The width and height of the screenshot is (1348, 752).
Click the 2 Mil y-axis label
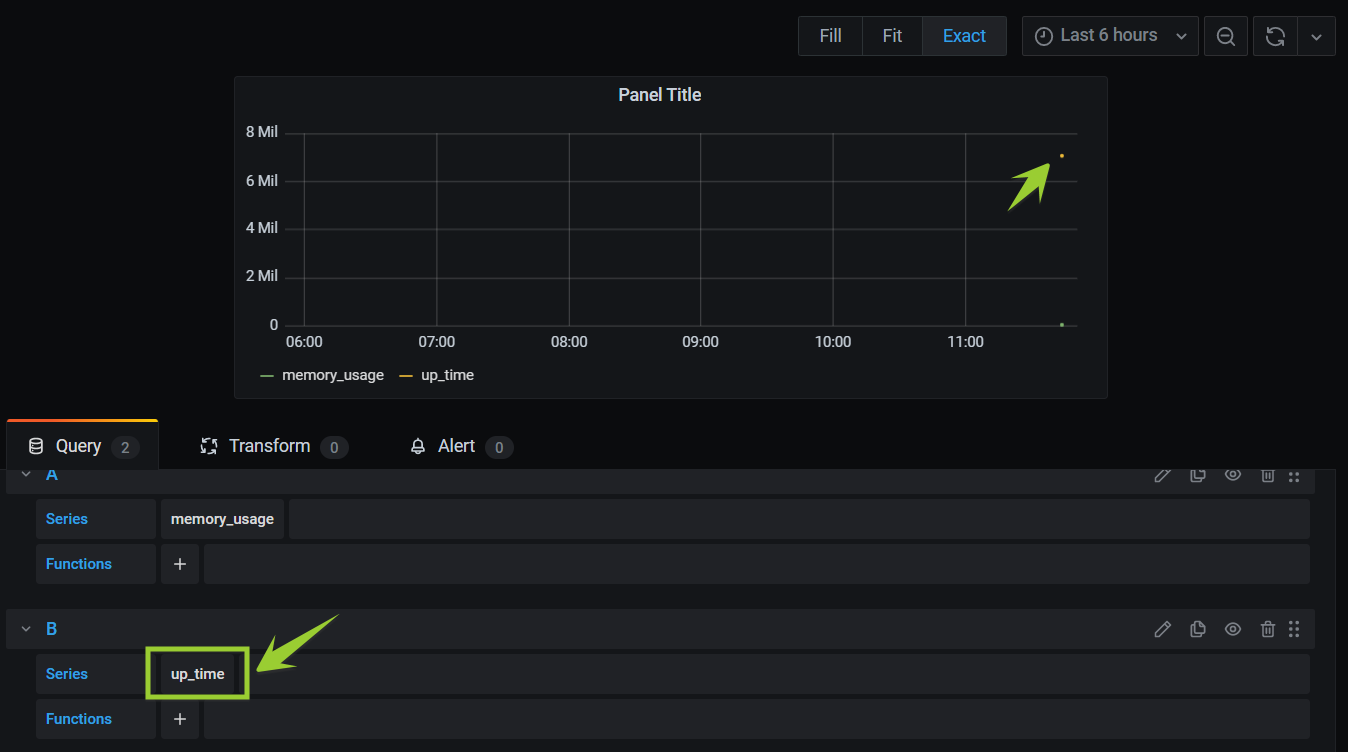point(262,276)
